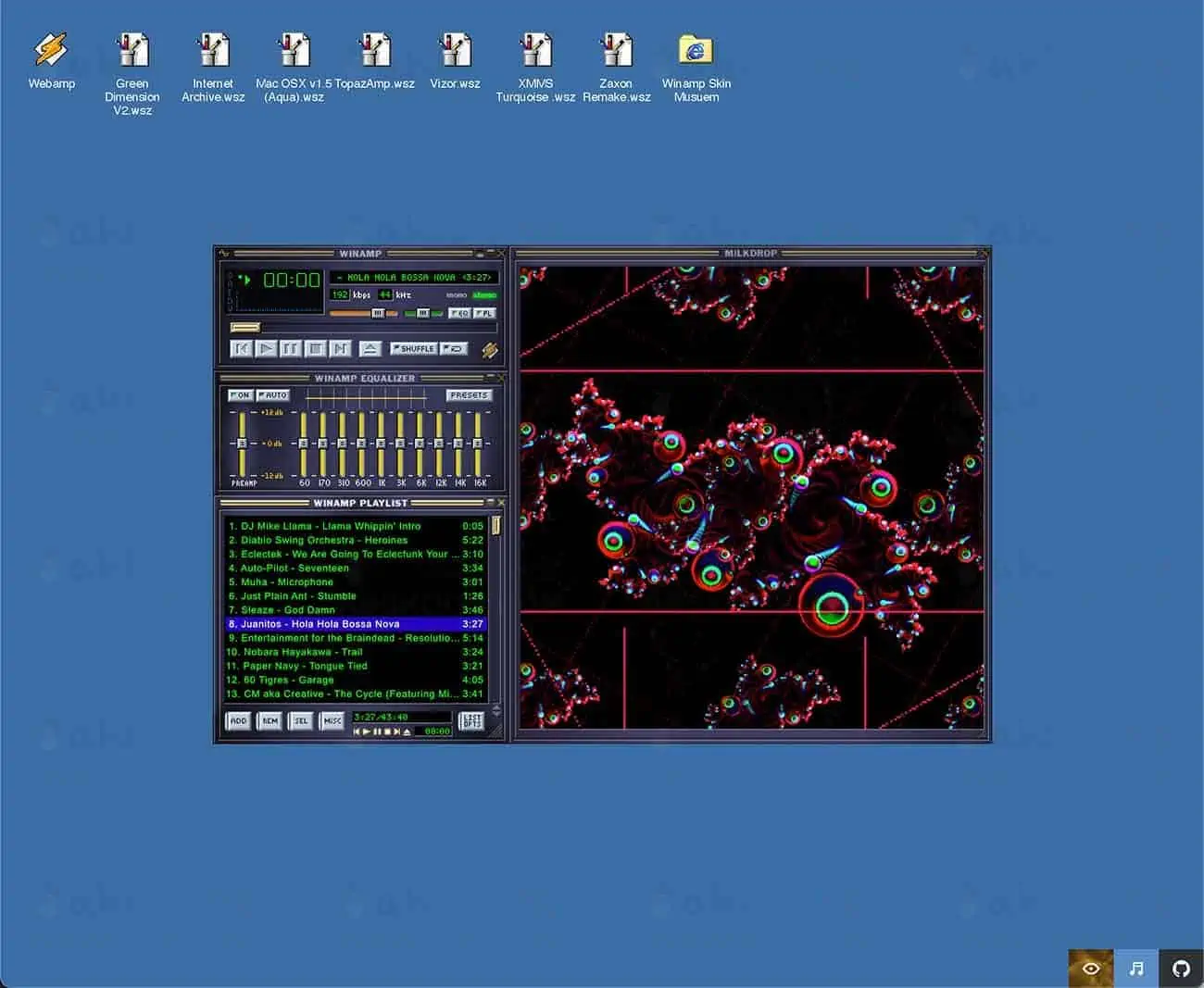Toggle the repeat button beside Shuffle
This screenshot has height=988, width=1204.
(x=454, y=349)
